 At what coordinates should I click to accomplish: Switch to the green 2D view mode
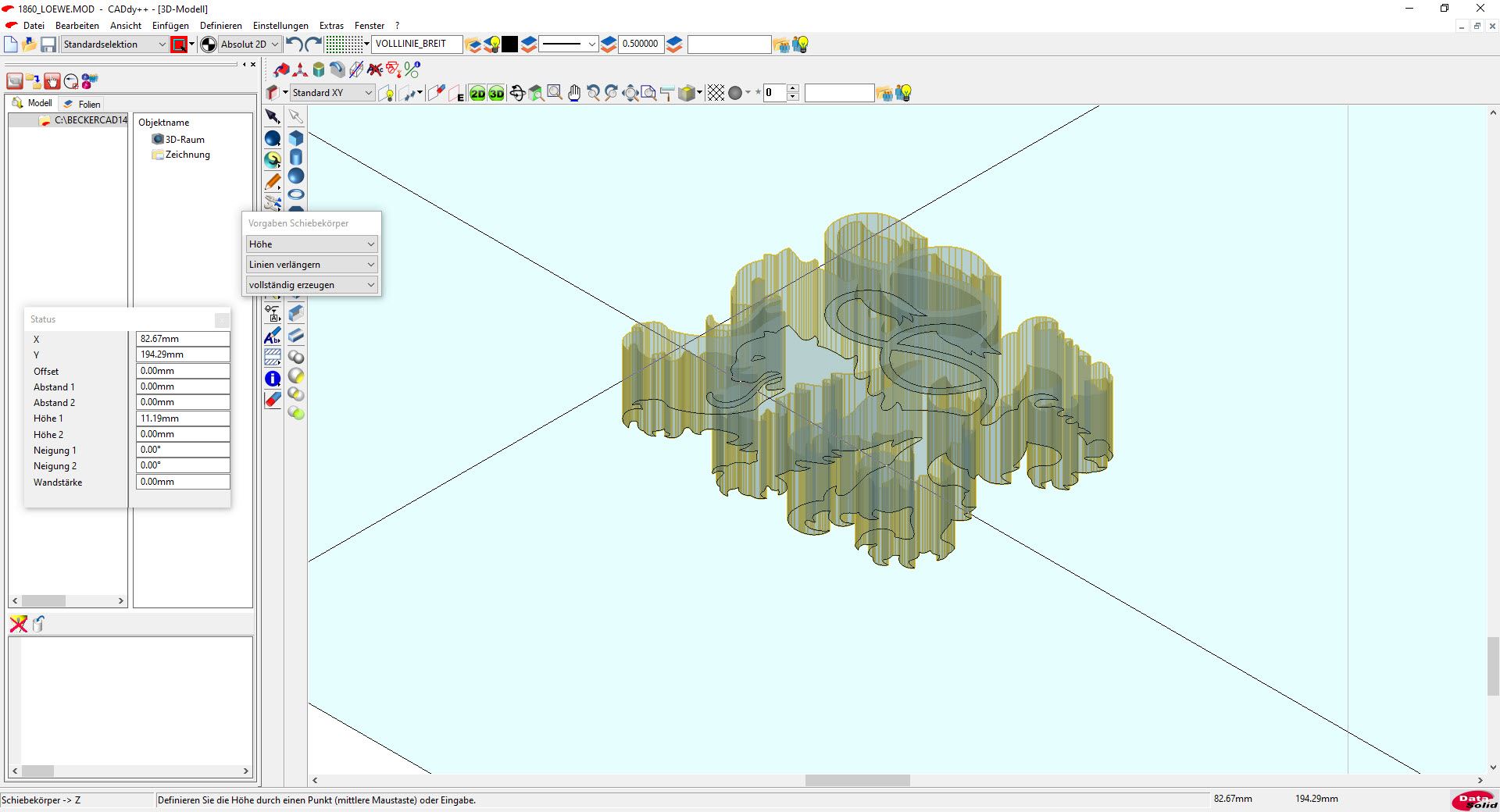(477, 94)
